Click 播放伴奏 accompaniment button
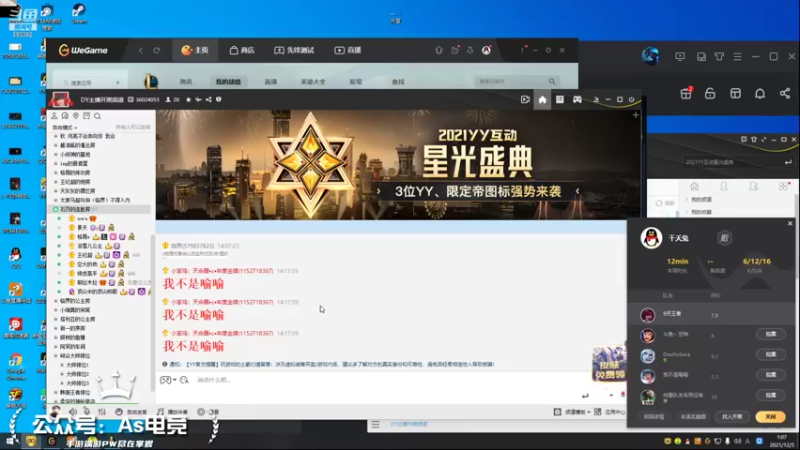800x450 pixels. click(x=172, y=412)
